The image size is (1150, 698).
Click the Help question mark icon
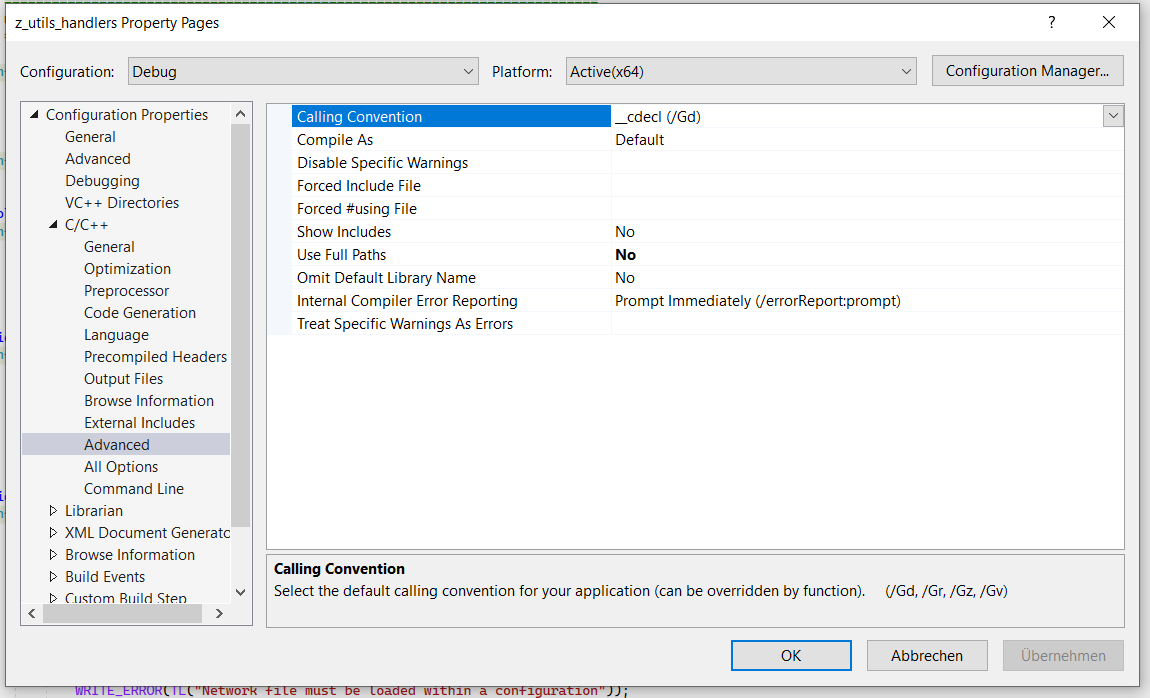pos(1051,22)
